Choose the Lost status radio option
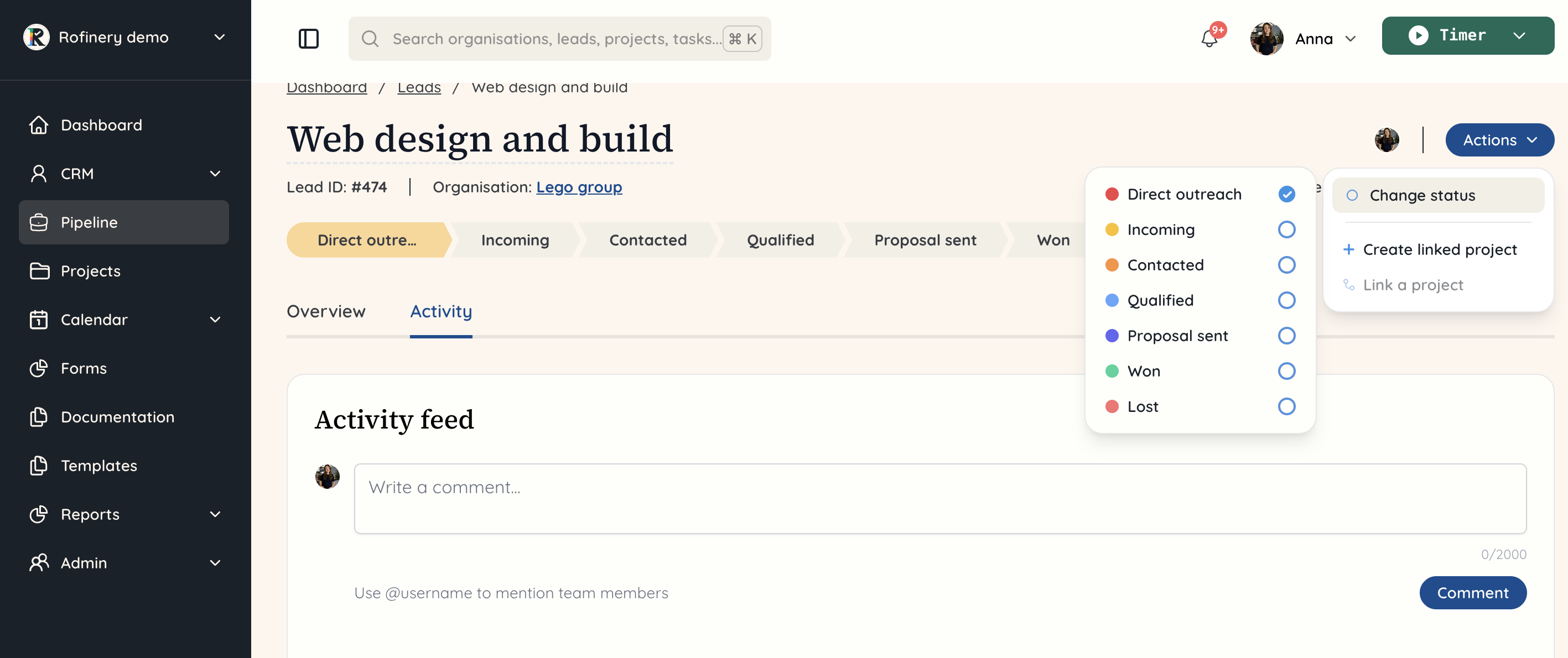The height and width of the screenshot is (658, 1568). pyautogui.click(x=1286, y=406)
